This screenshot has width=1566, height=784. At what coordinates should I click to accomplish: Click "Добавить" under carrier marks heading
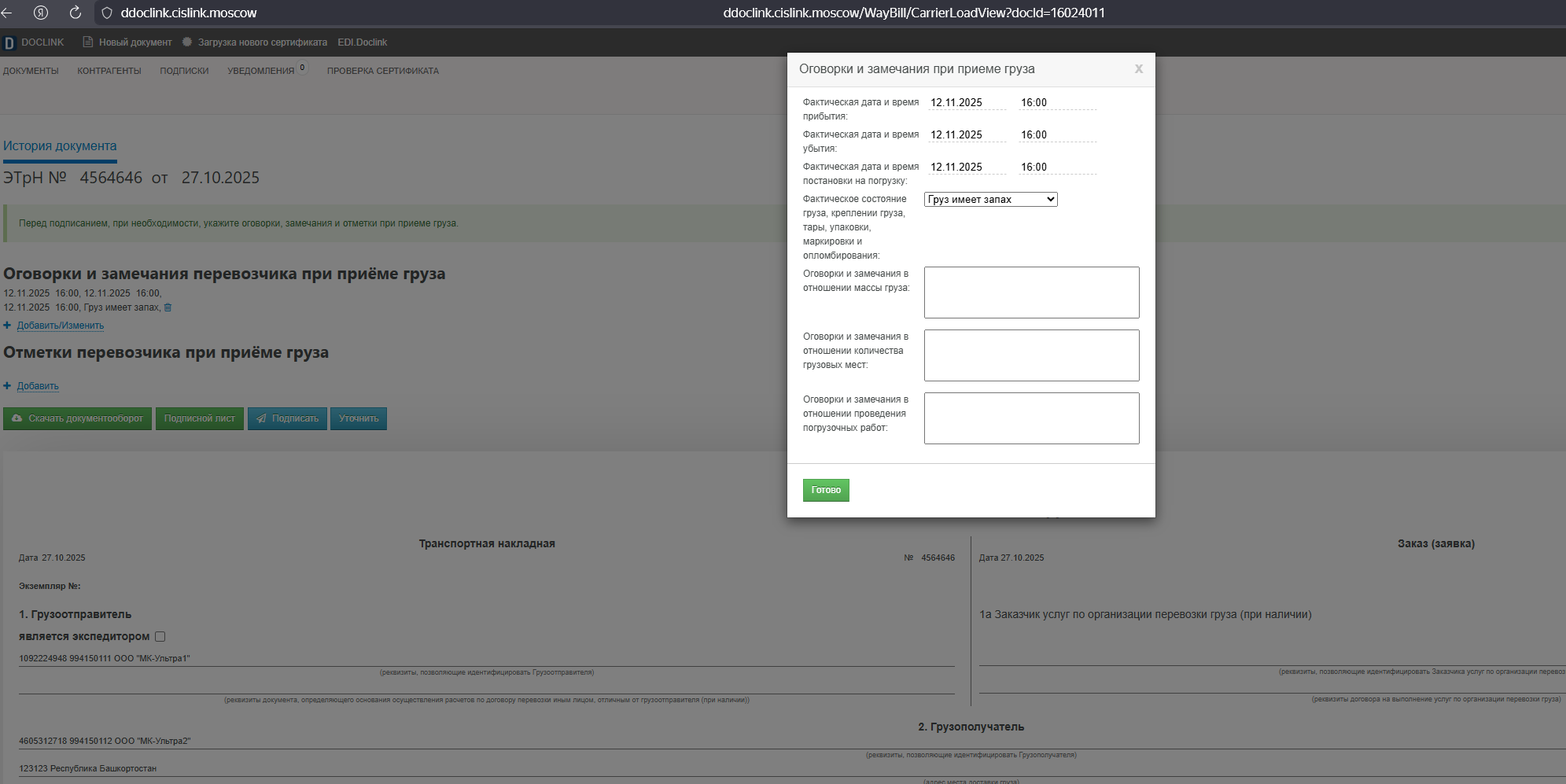point(38,386)
